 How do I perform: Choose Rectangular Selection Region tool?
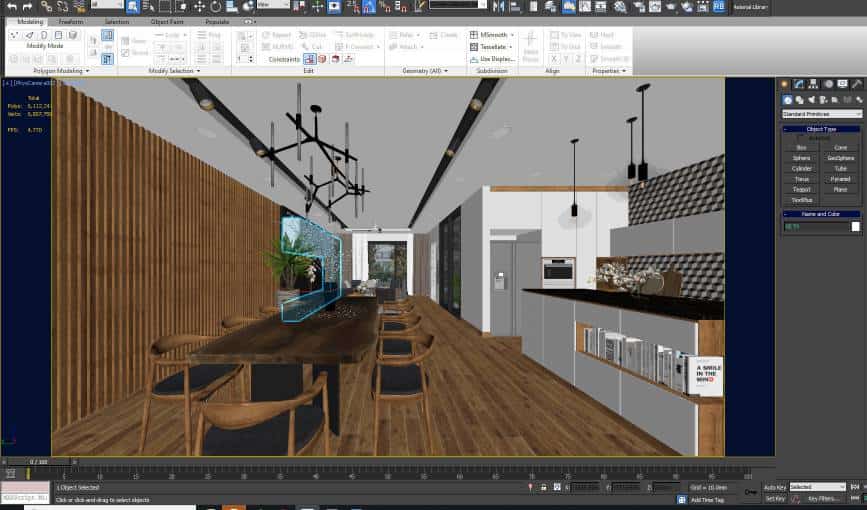pos(165,7)
